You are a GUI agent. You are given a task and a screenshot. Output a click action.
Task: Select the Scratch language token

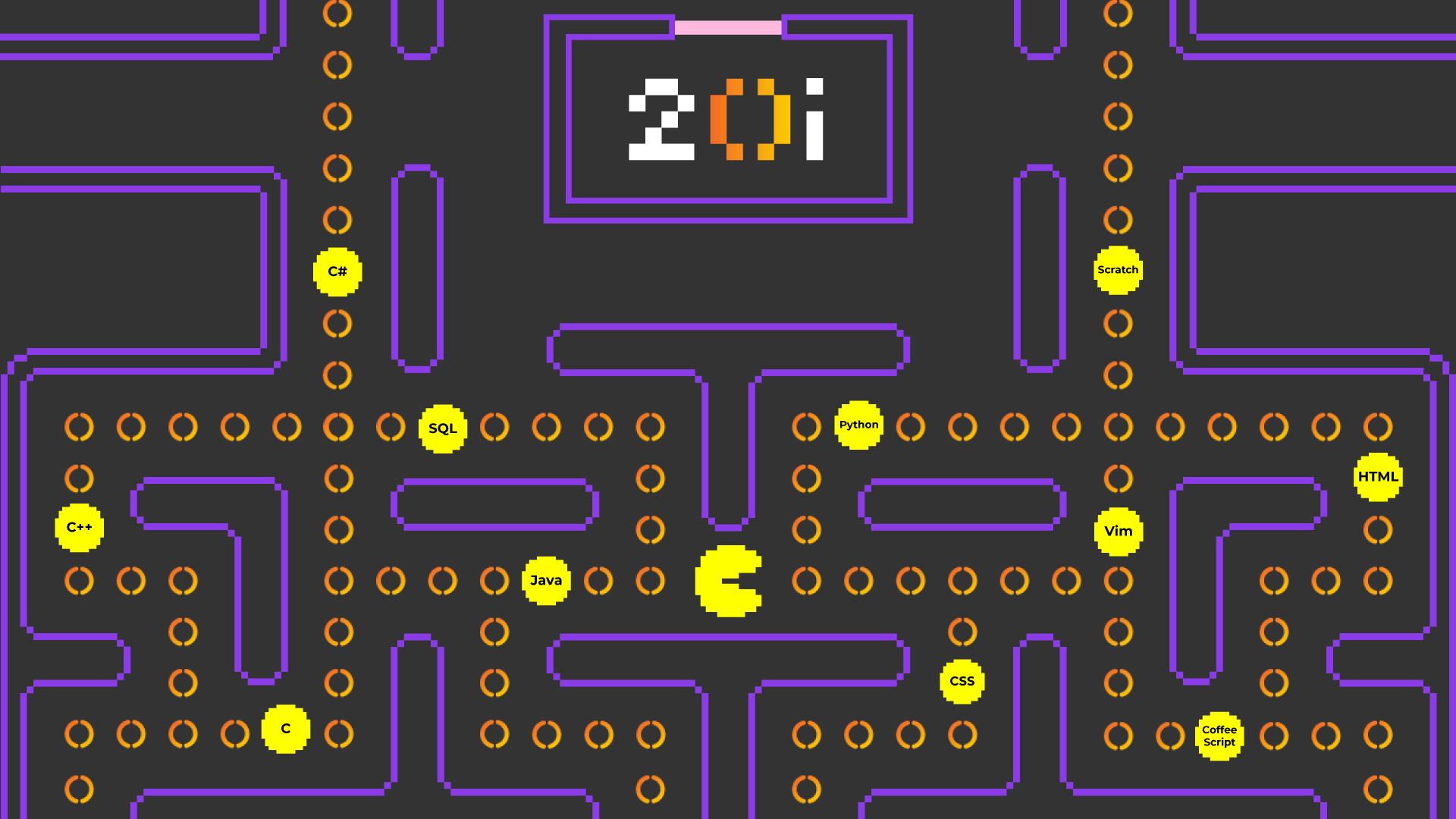point(1117,268)
